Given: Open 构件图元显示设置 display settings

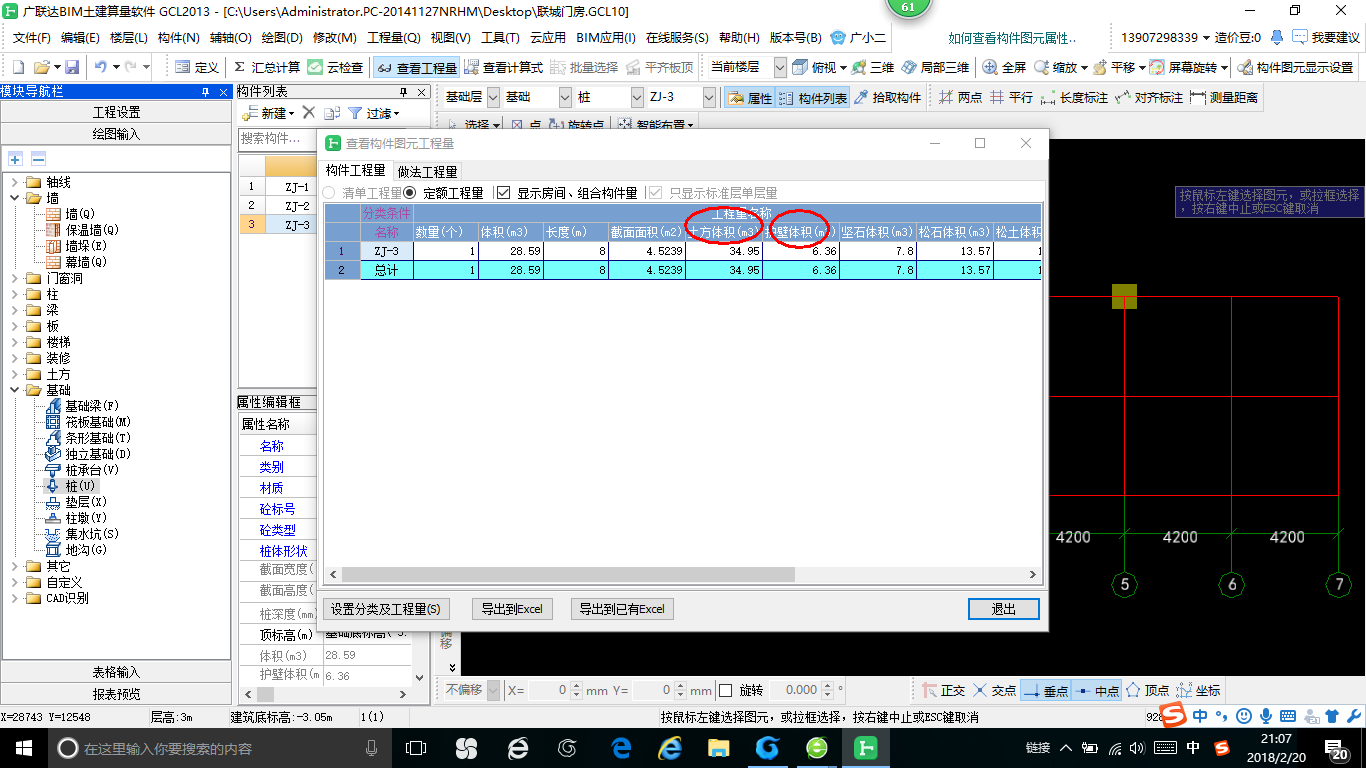Looking at the screenshot, I should (x=1295, y=67).
